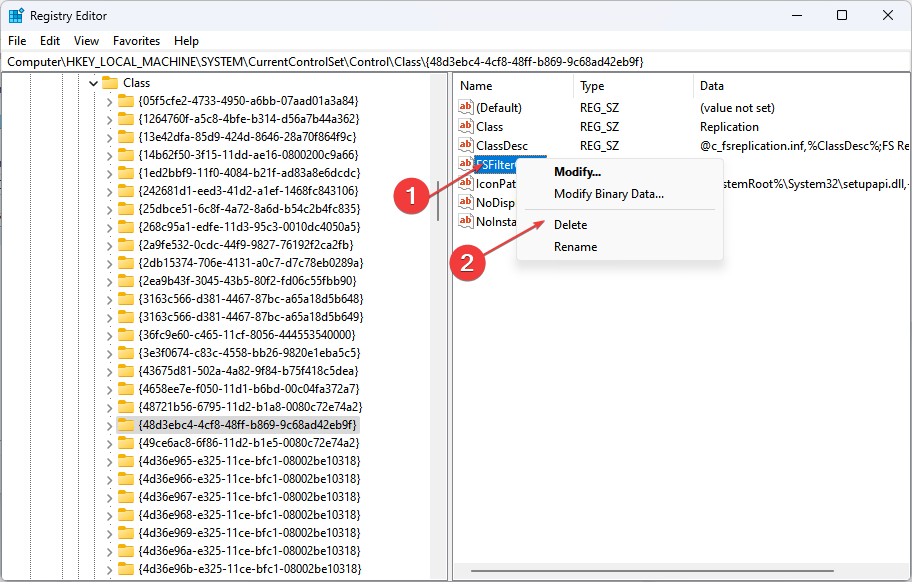Open the Favorites menu

[x=136, y=41]
